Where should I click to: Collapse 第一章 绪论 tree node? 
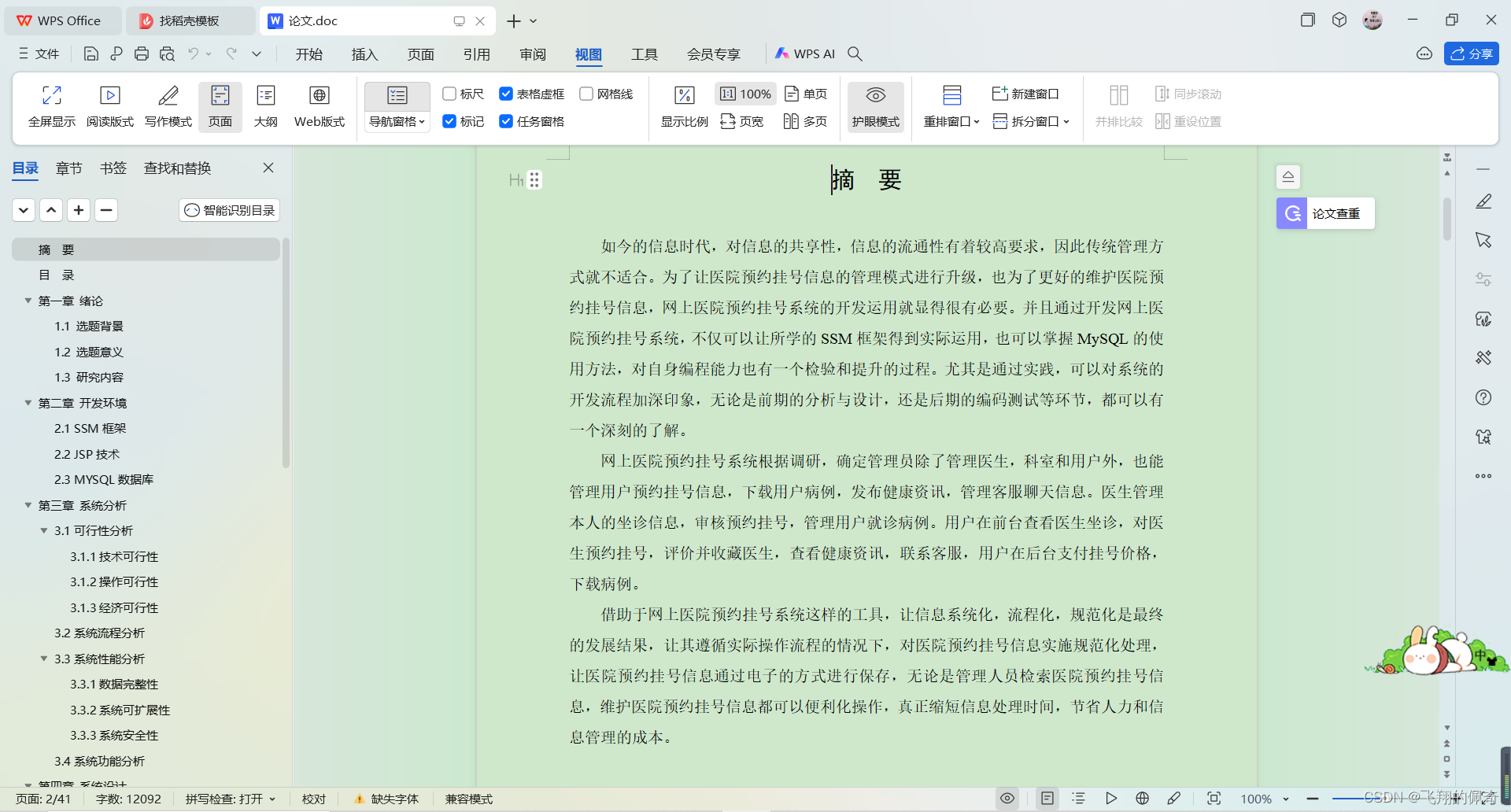pos(28,301)
